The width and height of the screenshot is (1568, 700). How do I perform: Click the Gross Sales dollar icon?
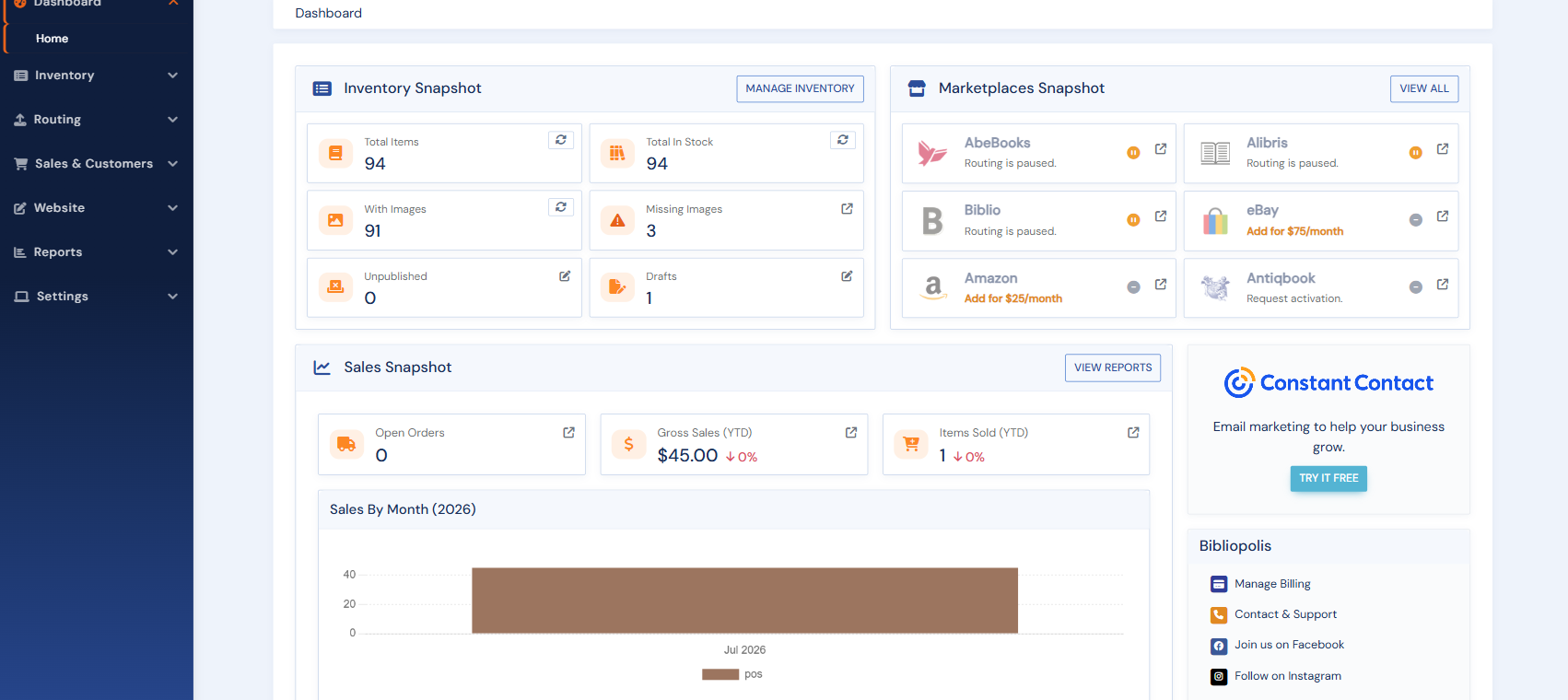(x=628, y=444)
